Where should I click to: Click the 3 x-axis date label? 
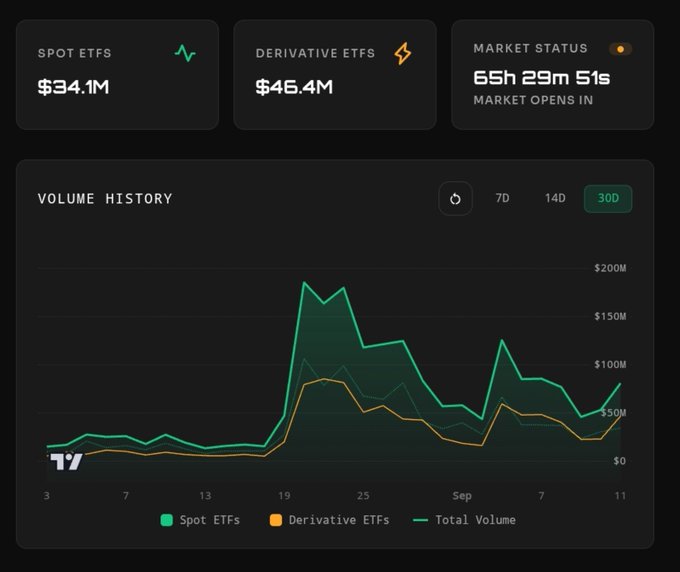(46, 495)
